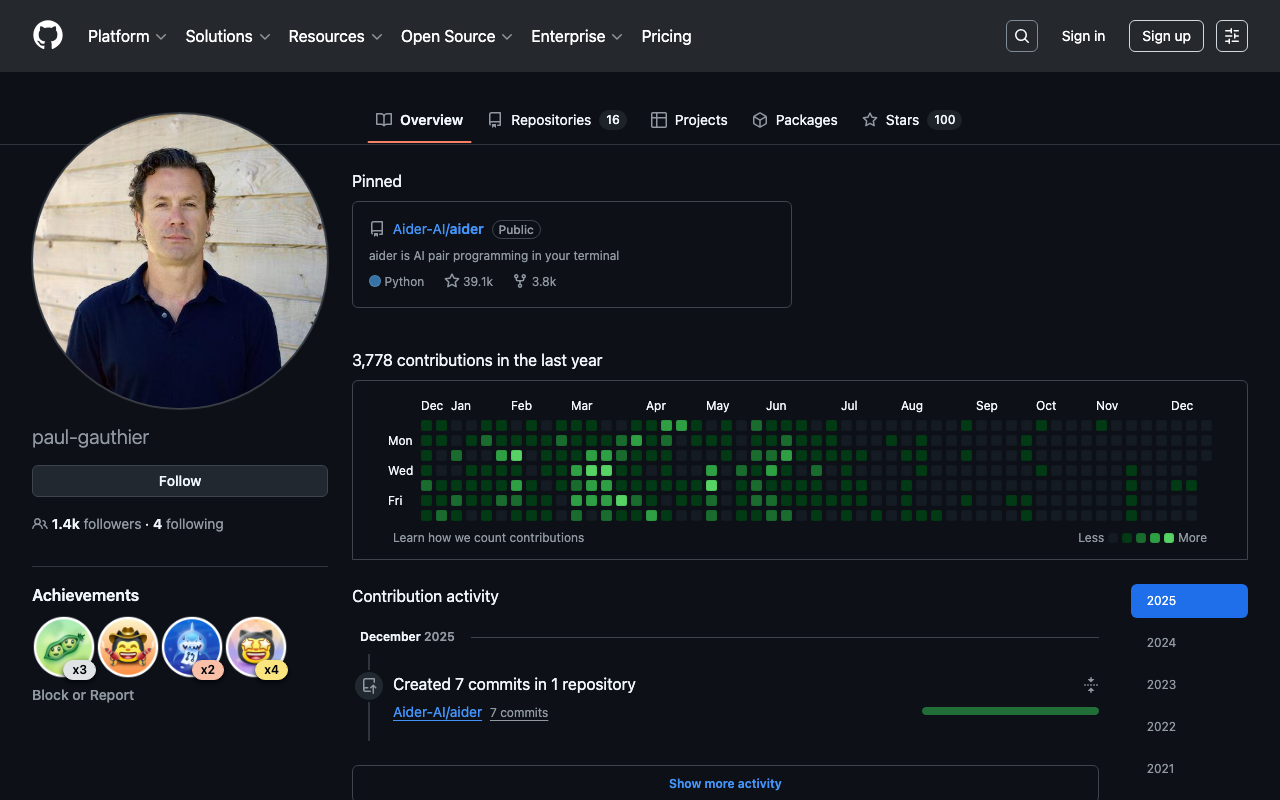This screenshot has height=800, width=1280.
Task: Click the star count on aider repo
Action: pos(469,282)
